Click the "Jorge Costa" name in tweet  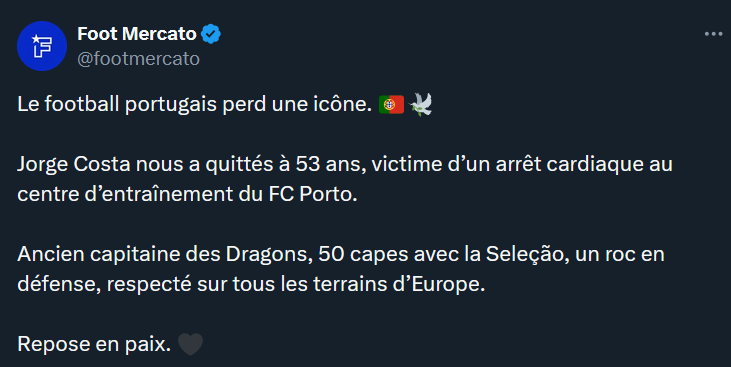tap(74, 165)
